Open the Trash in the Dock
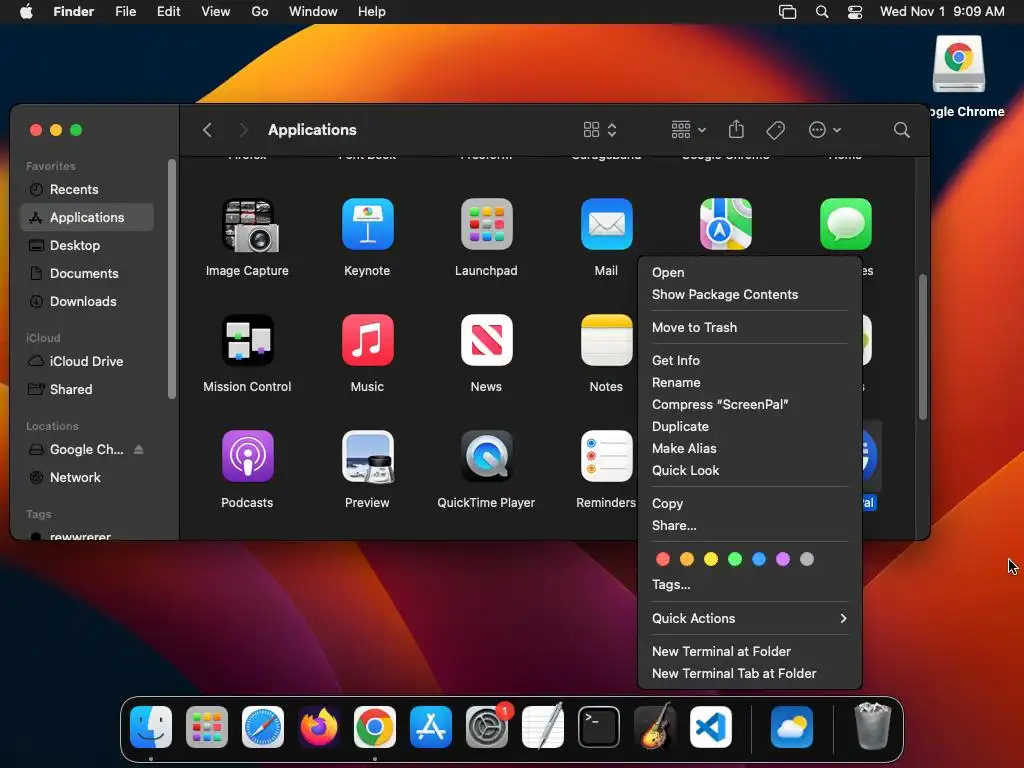The image size is (1024, 768). (872, 726)
